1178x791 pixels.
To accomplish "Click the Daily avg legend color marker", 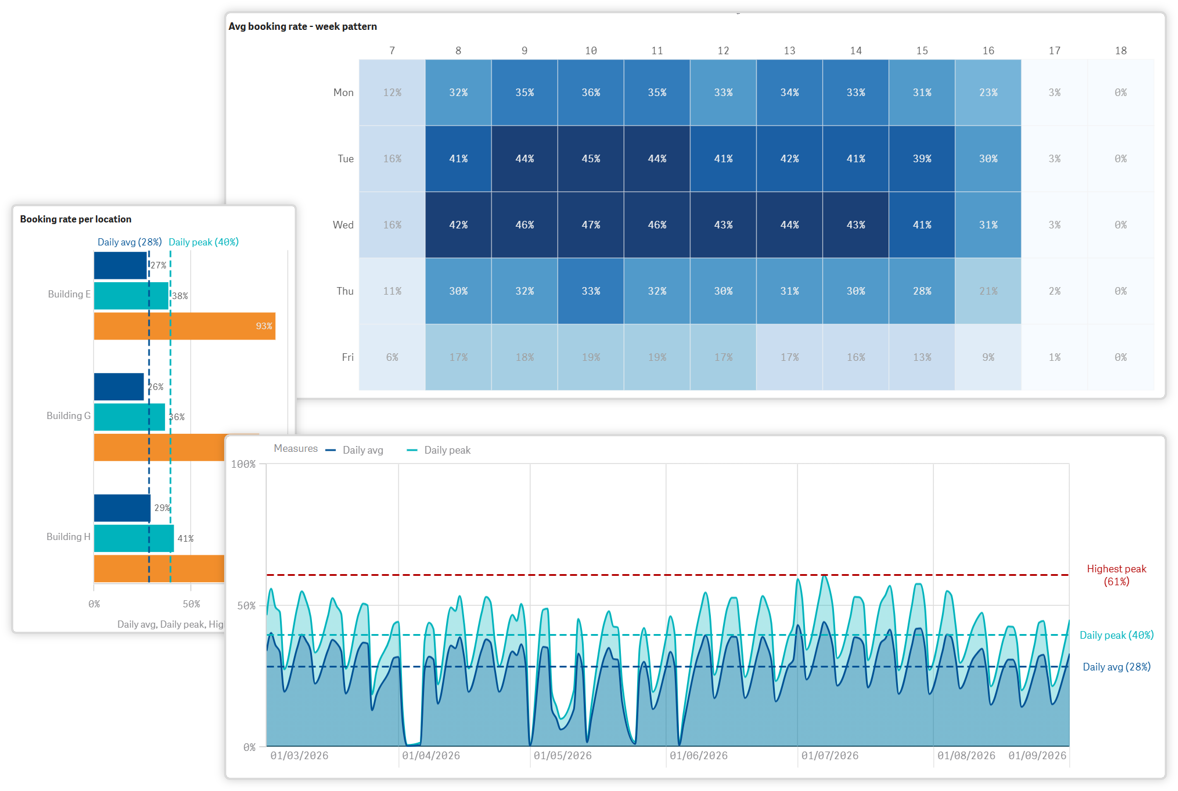I will 331,450.
